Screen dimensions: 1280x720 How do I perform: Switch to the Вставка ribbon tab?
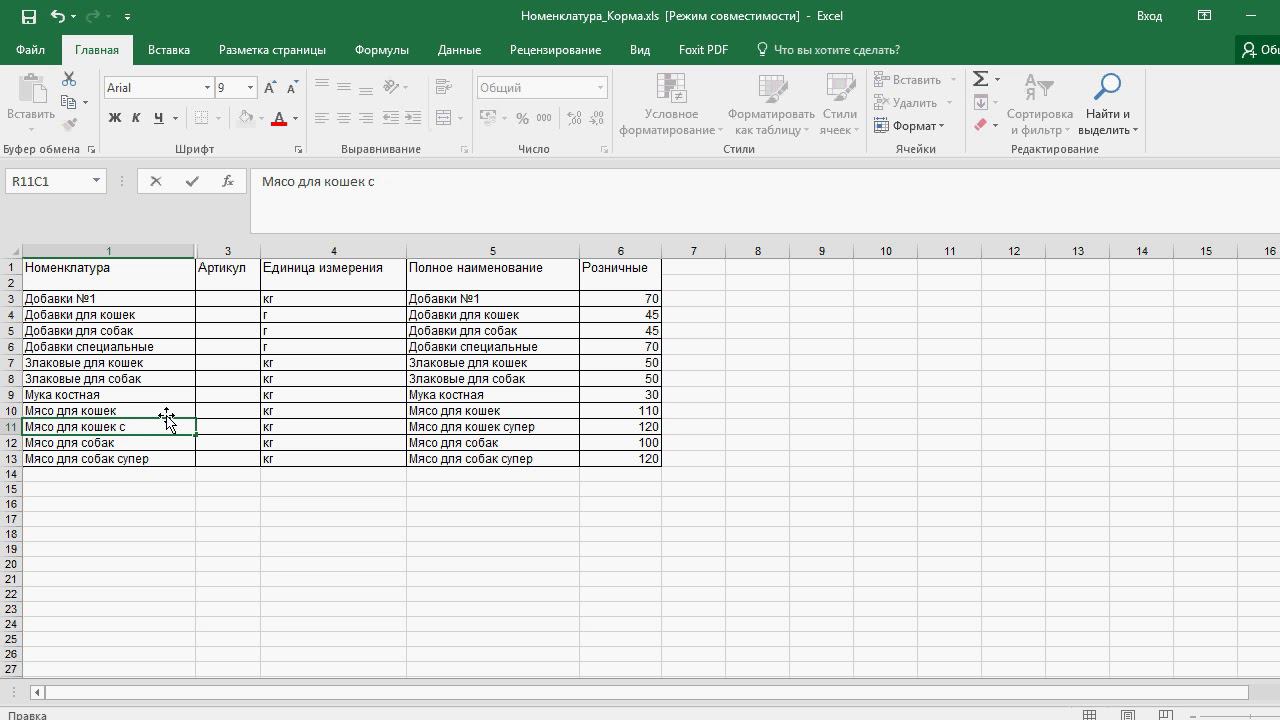(x=168, y=50)
